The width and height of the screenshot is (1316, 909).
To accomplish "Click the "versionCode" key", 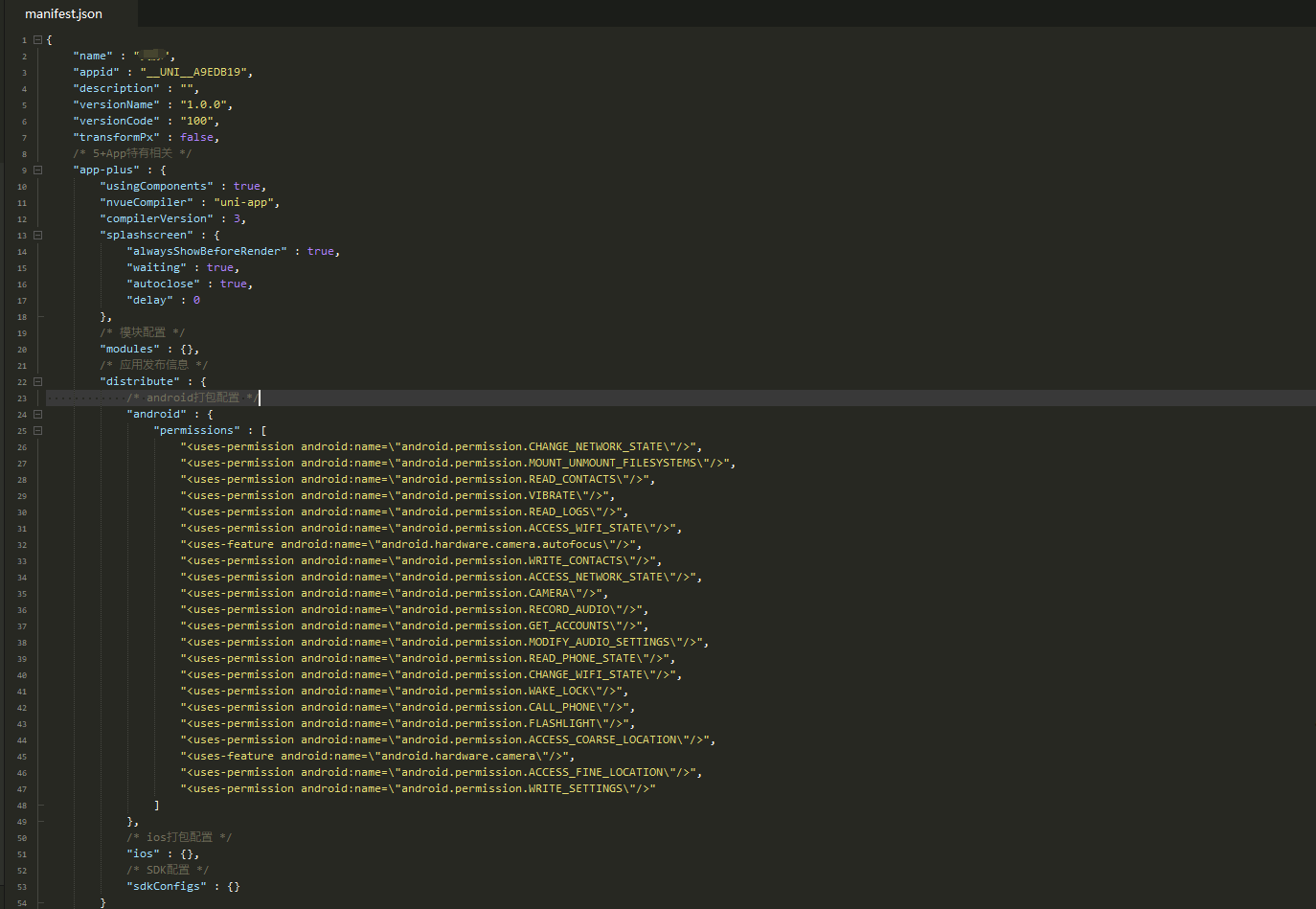I will click(116, 121).
